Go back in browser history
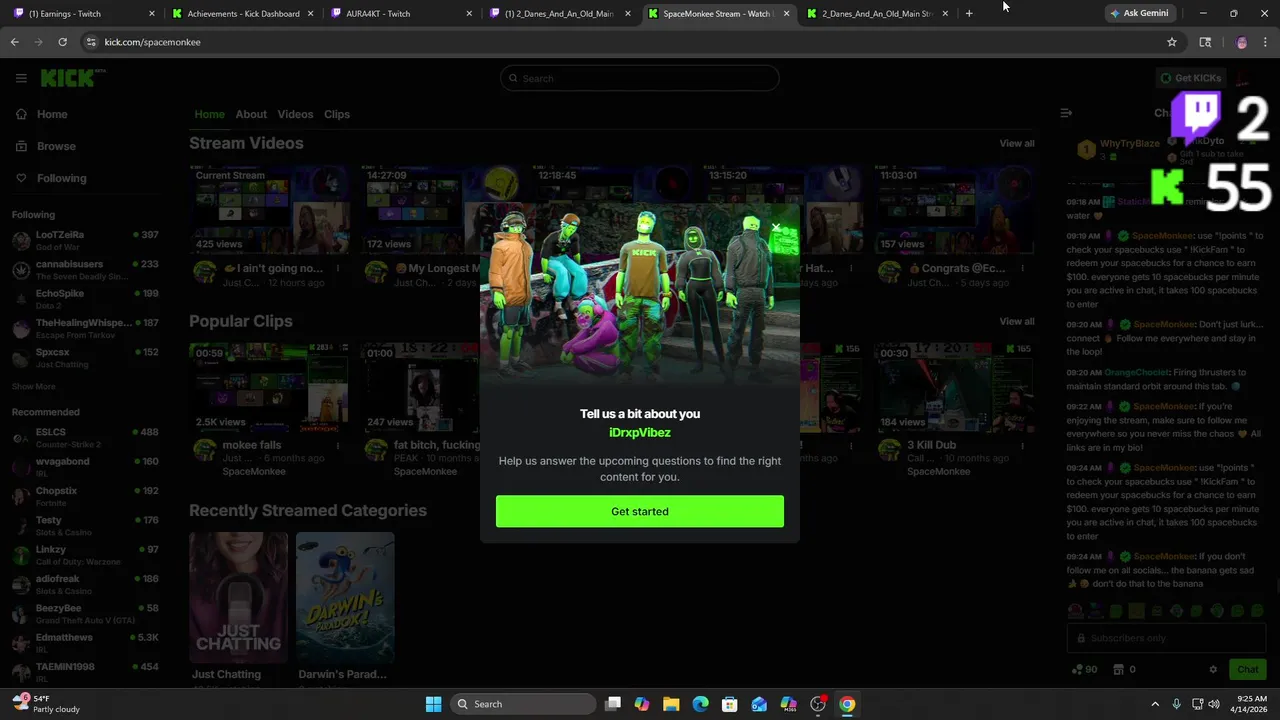This screenshot has height=720, width=1280. click(14, 42)
